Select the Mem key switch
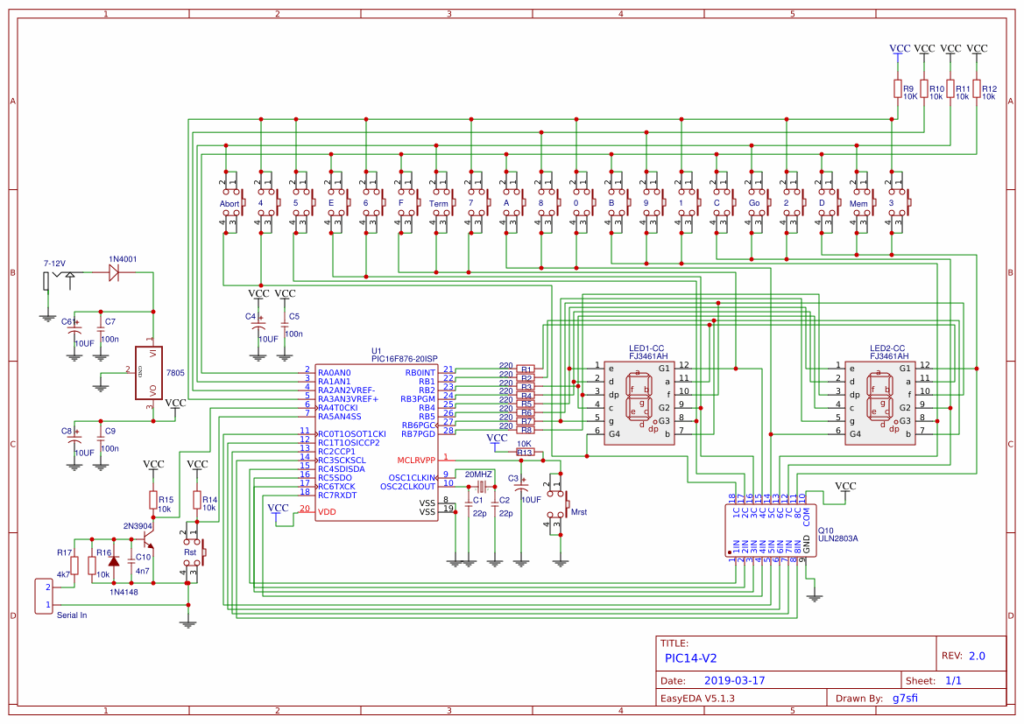This screenshot has height=724, width=1024. [859, 203]
